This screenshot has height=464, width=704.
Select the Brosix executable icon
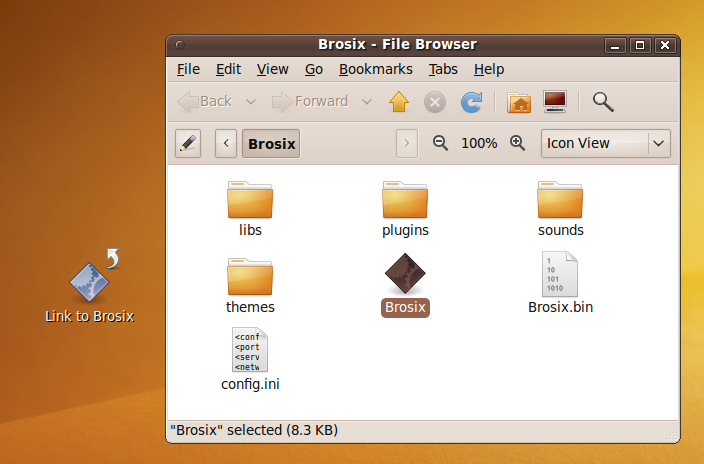(405, 285)
